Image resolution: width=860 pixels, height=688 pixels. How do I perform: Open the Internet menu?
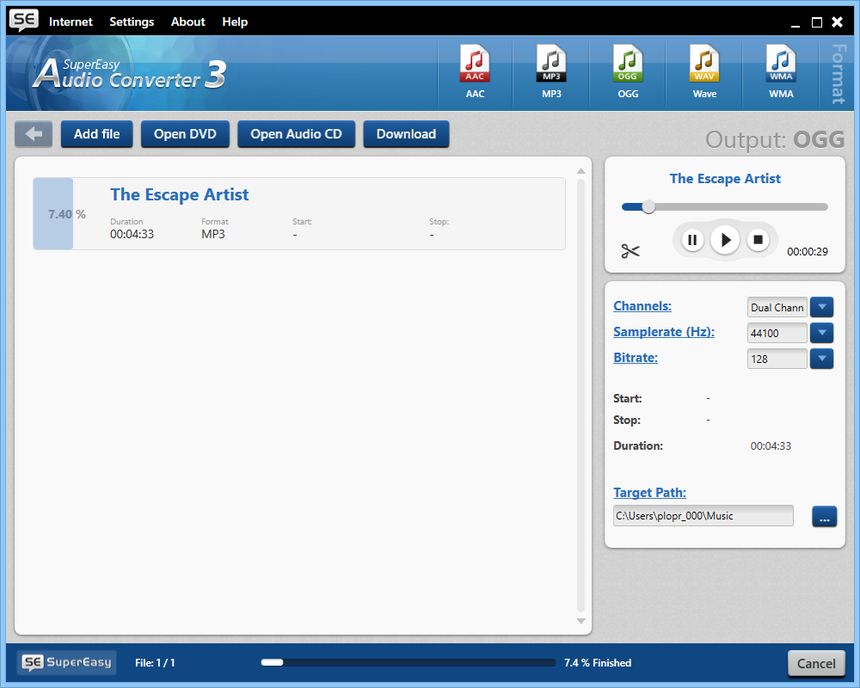click(x=71, y=22)
